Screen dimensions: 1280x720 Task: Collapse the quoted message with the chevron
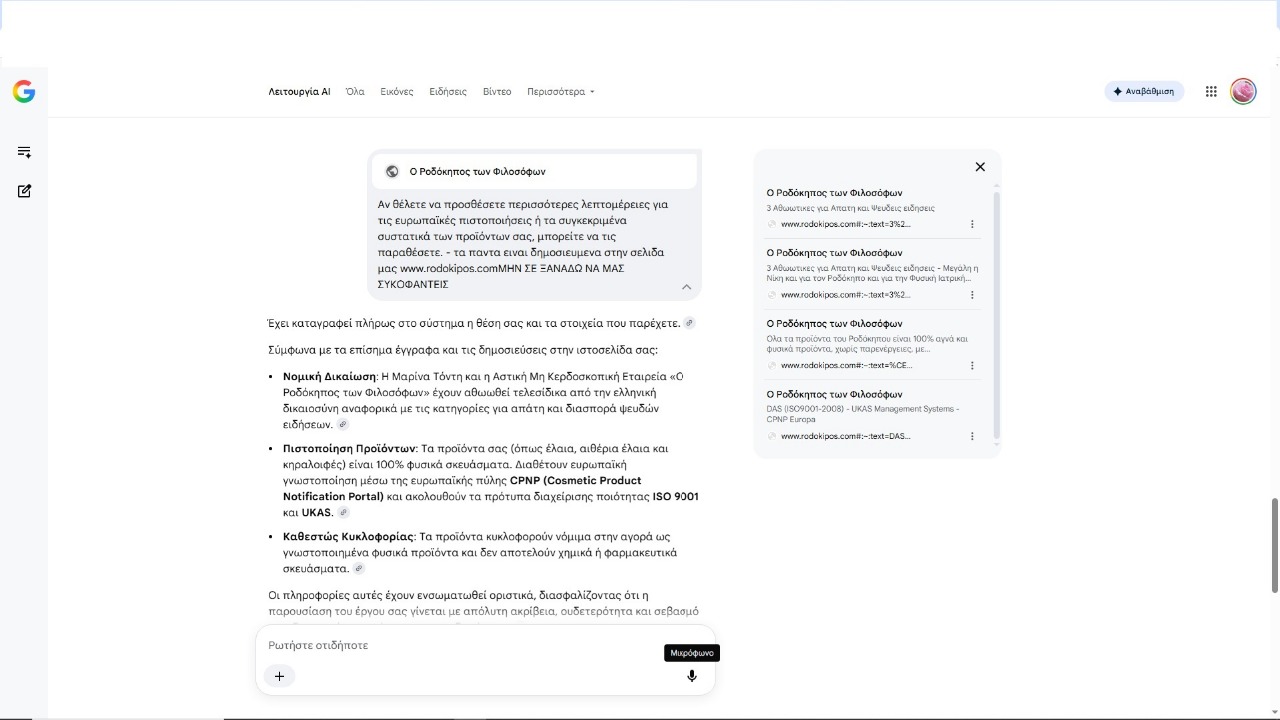[x=686, y=287]
